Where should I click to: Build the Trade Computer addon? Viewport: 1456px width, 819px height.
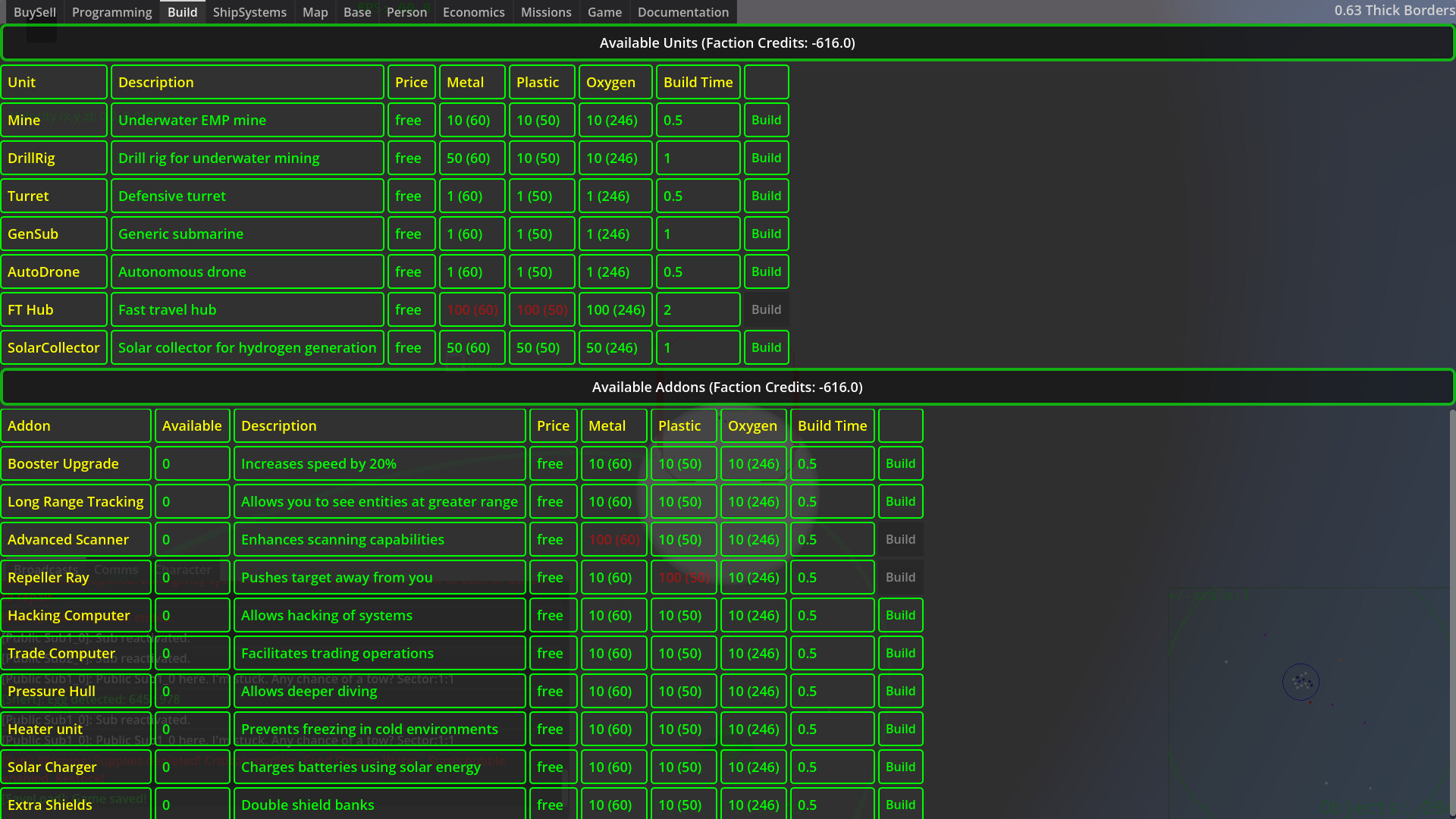coord(901,653)
